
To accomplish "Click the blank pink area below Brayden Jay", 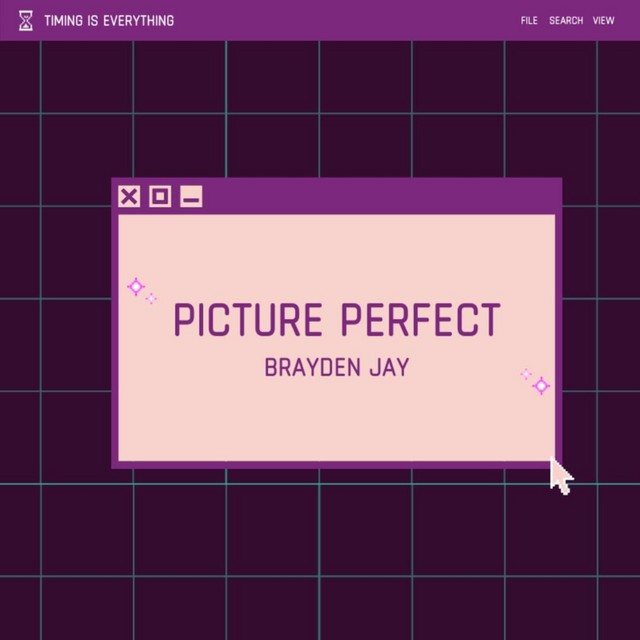I will 336,425.
